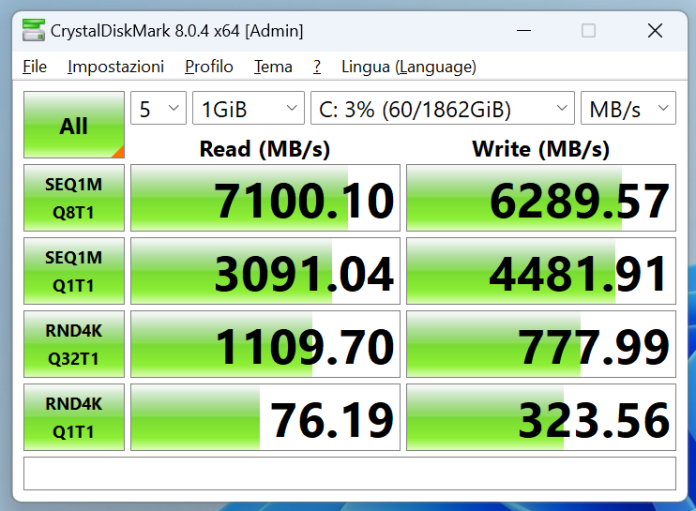696x511 pixels.
Task: Open the Tema menu
Action: (x=273, y=67)
